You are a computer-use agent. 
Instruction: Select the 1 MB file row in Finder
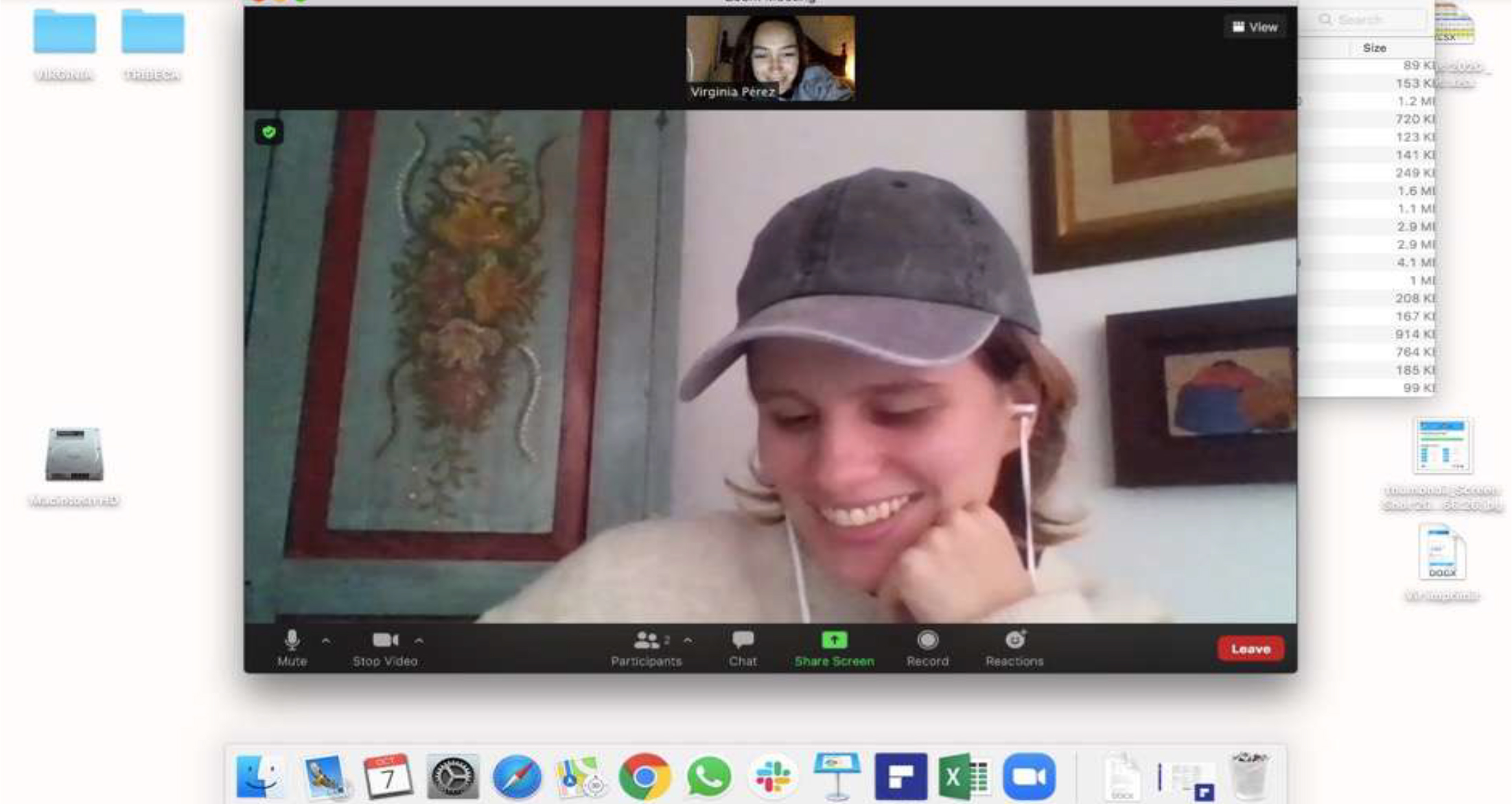pyautogui.click(x=1366, y=280)
